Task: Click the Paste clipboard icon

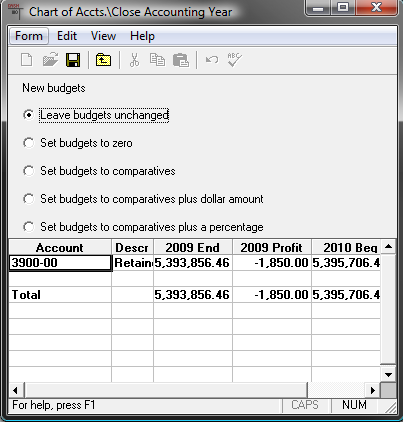Action: (181, 60)
